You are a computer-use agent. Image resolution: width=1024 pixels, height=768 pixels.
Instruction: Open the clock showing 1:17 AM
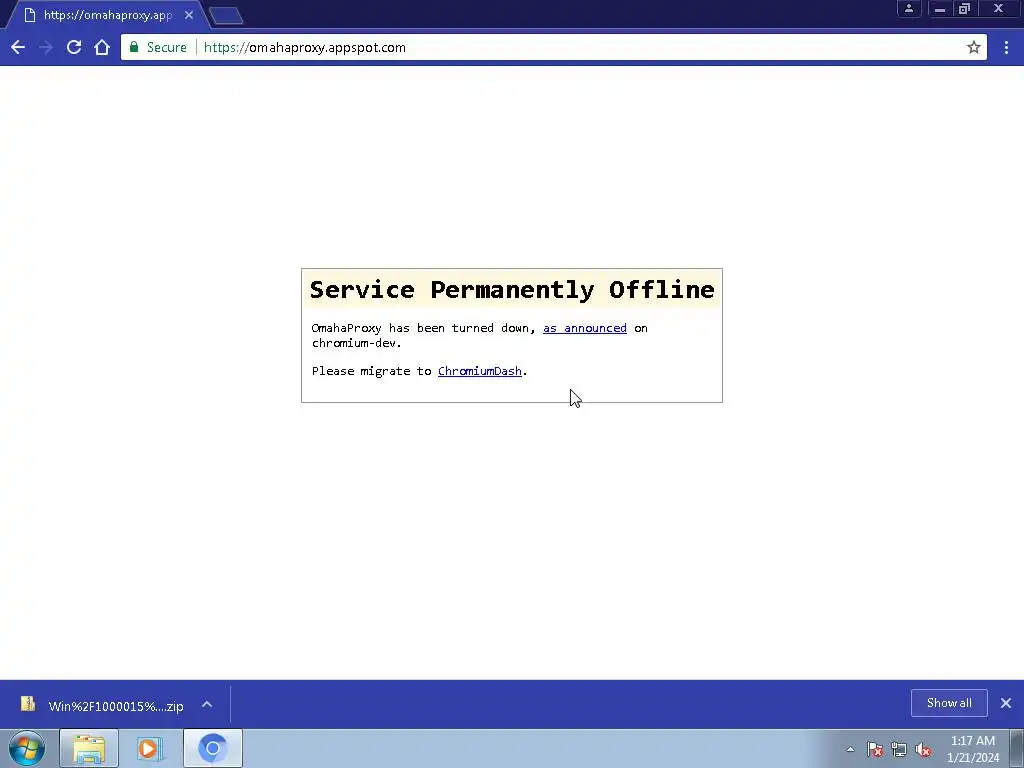(973, 748)
